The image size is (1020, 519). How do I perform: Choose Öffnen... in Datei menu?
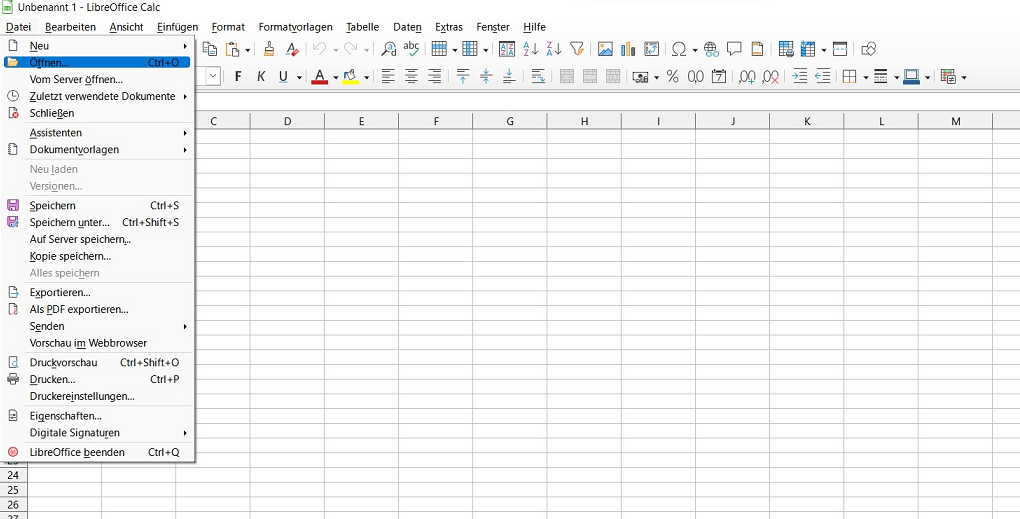[97, 62]
